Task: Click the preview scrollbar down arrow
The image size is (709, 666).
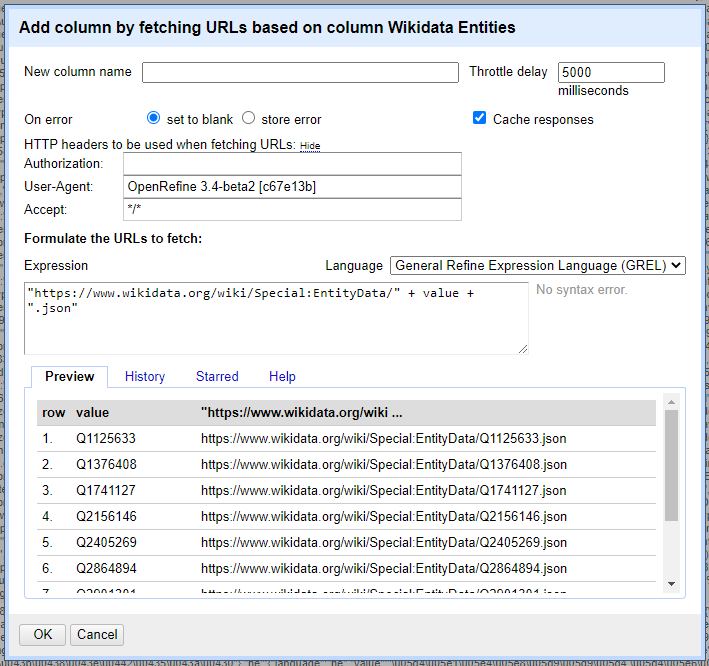Action: click(x=671, y=584)
